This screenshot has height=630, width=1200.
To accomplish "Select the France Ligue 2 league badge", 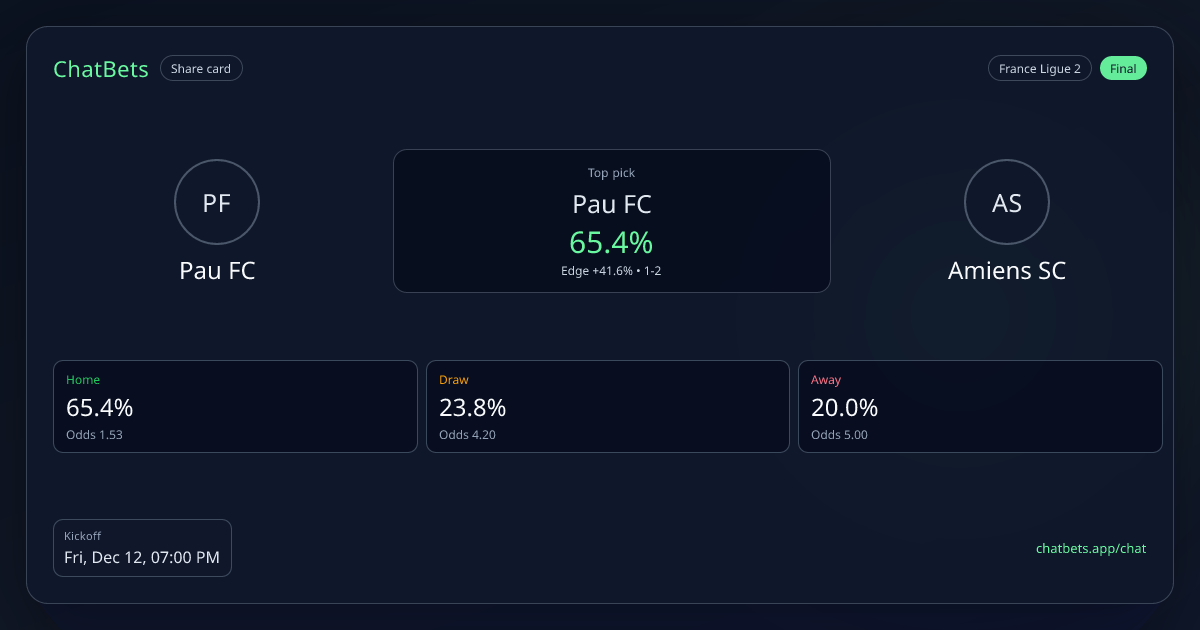I will [x=1039, y=69].
